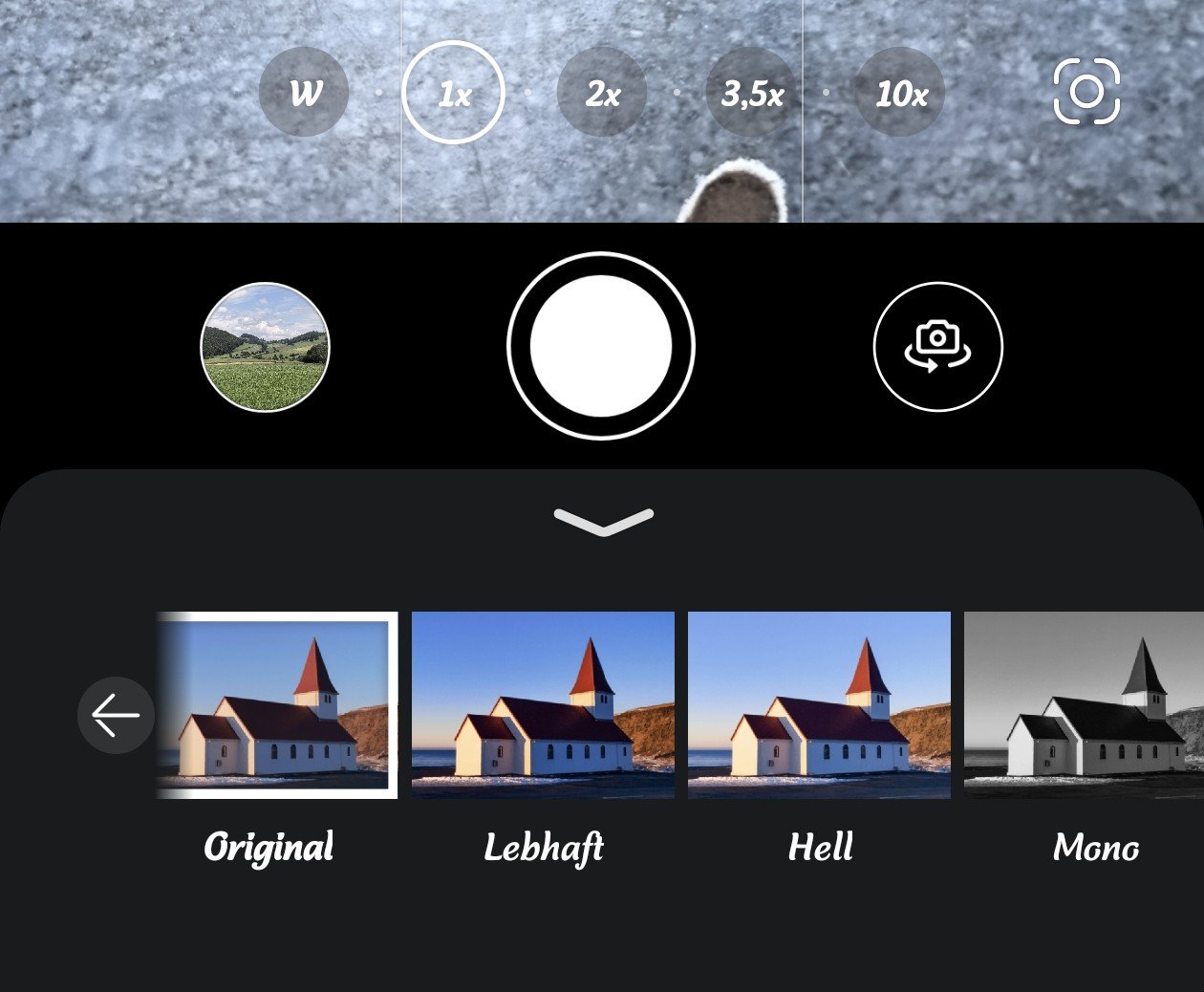Flip camera with the switch-camera icon
Viewport: 1204px width, 992px height.
(937, 347)
